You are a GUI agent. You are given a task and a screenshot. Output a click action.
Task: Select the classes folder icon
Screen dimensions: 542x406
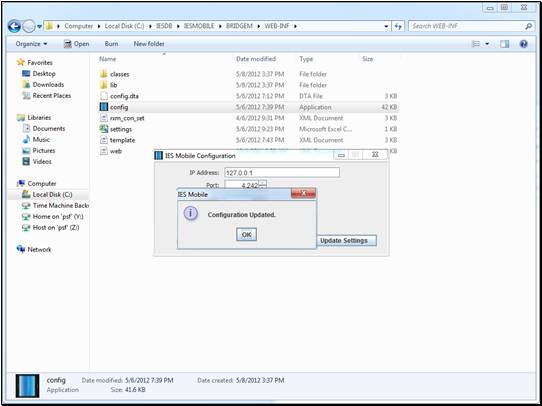coord(104,74)
